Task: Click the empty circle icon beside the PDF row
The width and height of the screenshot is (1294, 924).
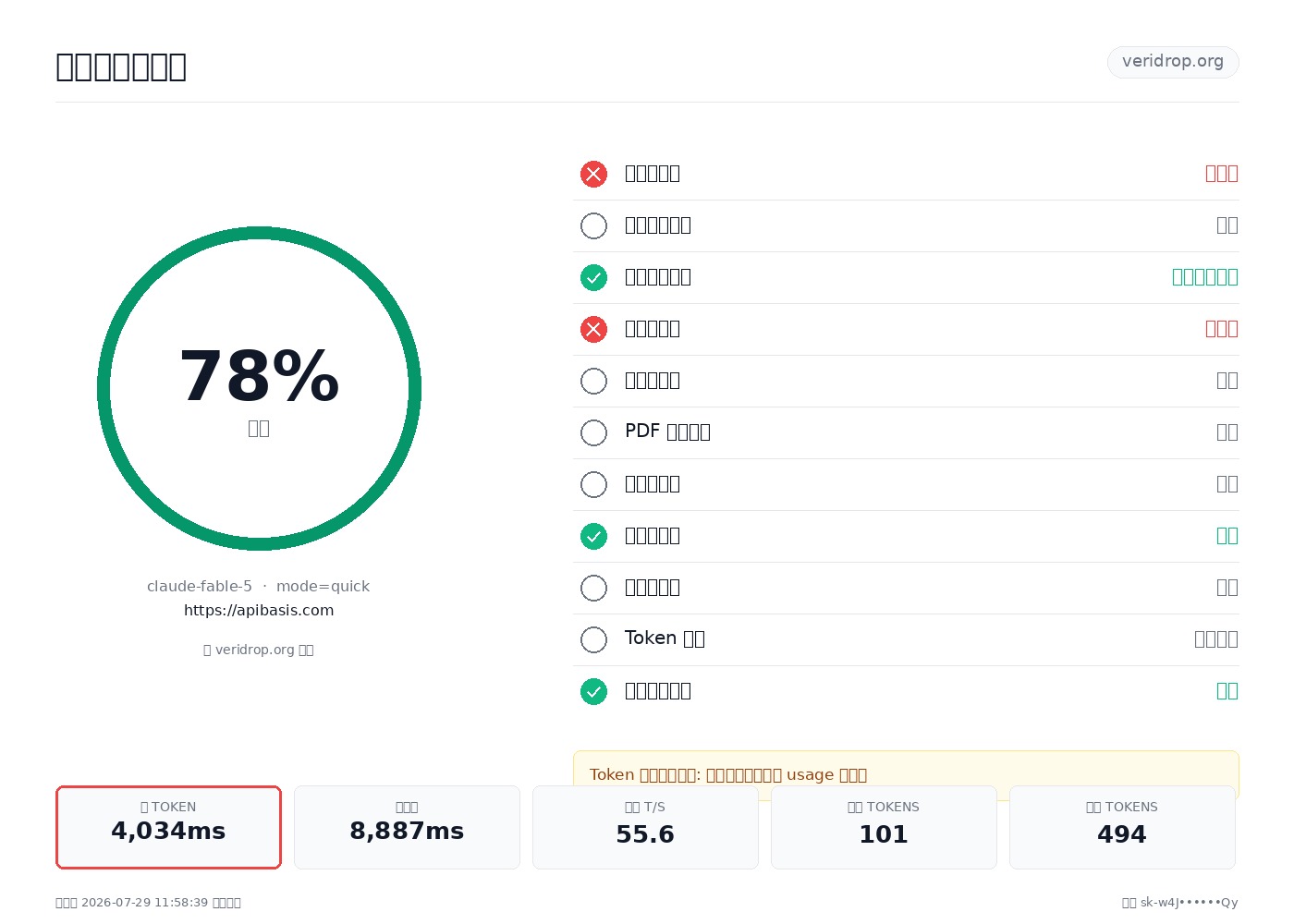Action: (593, 432)
